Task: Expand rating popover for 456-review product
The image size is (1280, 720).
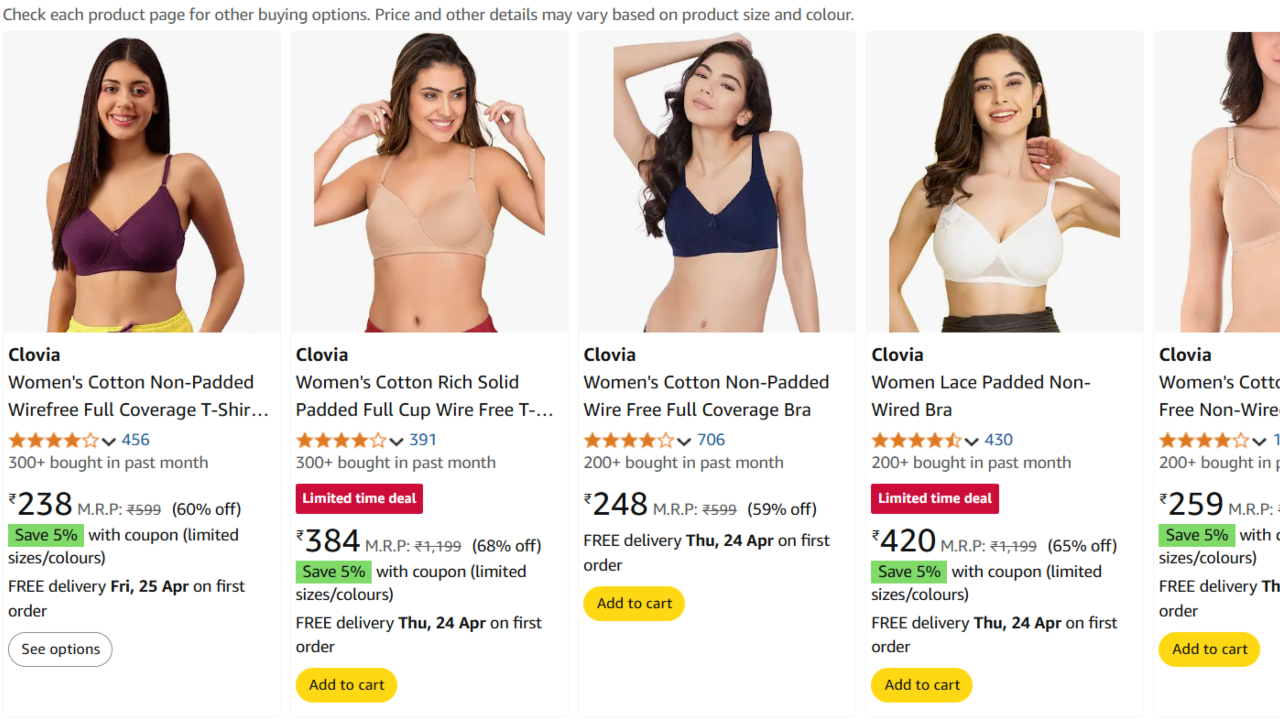Action: 109,441
